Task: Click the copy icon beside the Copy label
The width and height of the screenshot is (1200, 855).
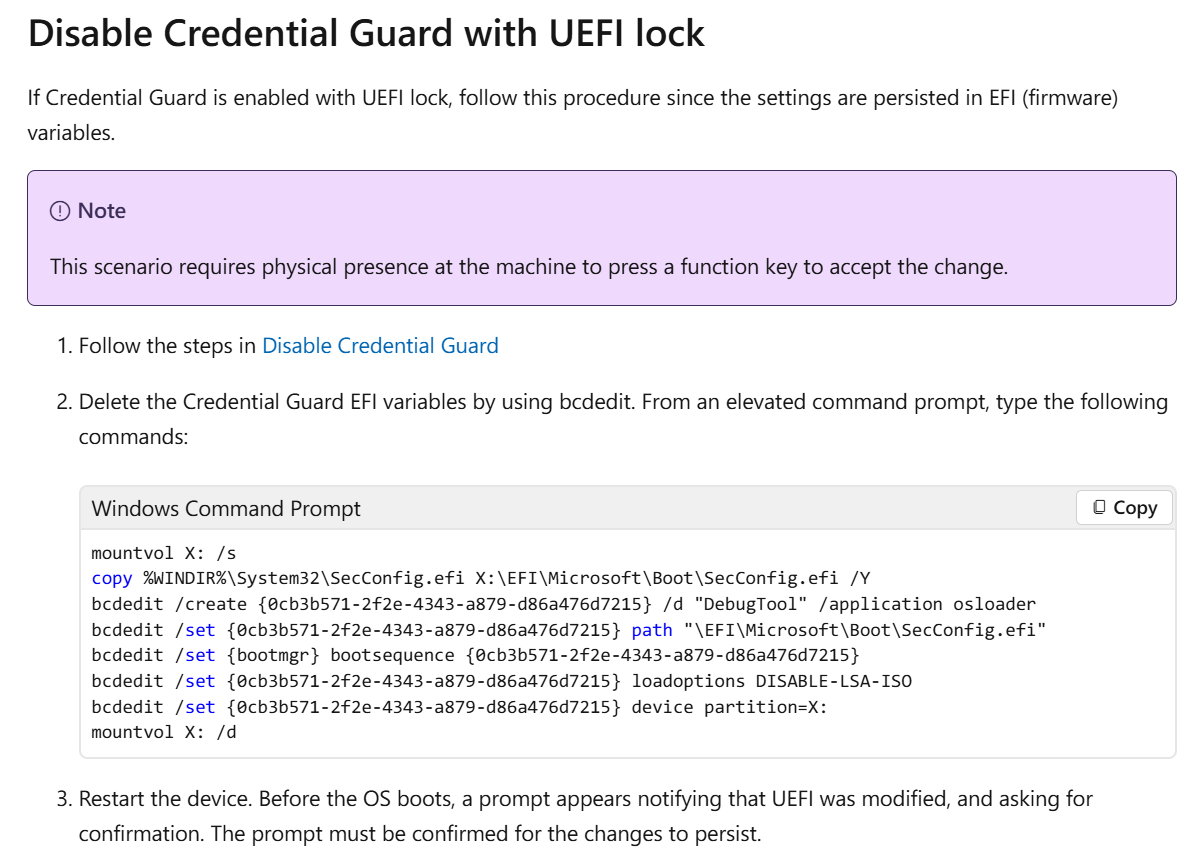Action: [x=1099, y=508]
